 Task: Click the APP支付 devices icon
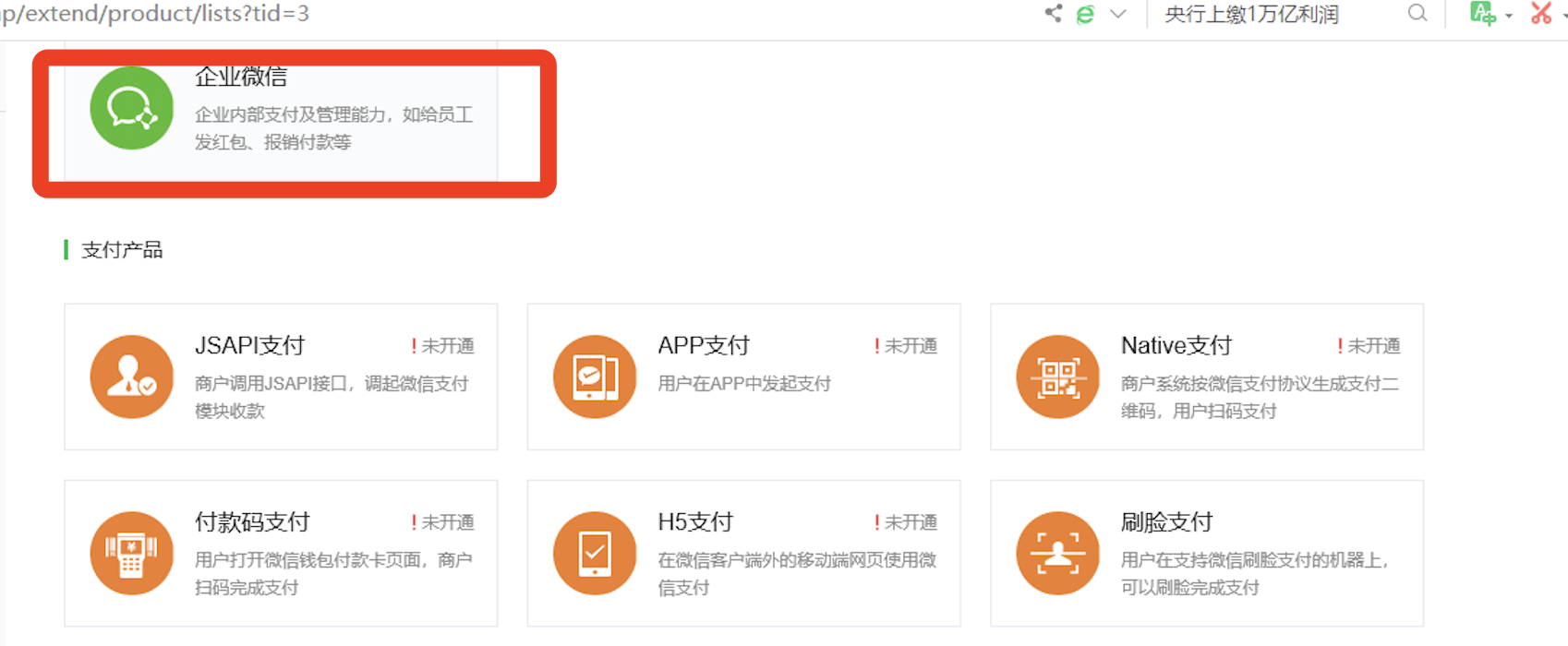click(x=595, y=377)
